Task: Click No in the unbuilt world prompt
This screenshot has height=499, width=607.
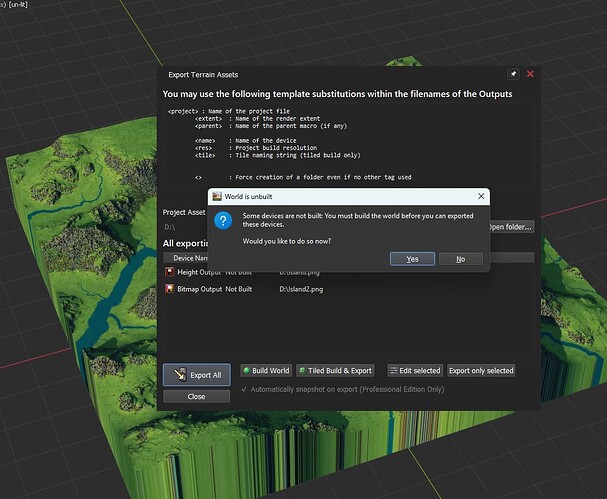Action: tap(460, 259)
